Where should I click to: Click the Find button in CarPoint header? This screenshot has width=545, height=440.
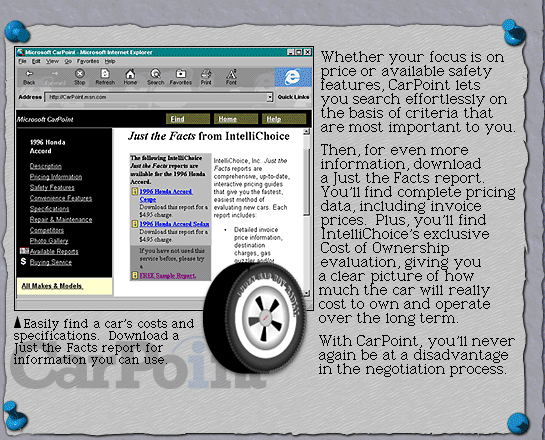[x=188, y=119]
